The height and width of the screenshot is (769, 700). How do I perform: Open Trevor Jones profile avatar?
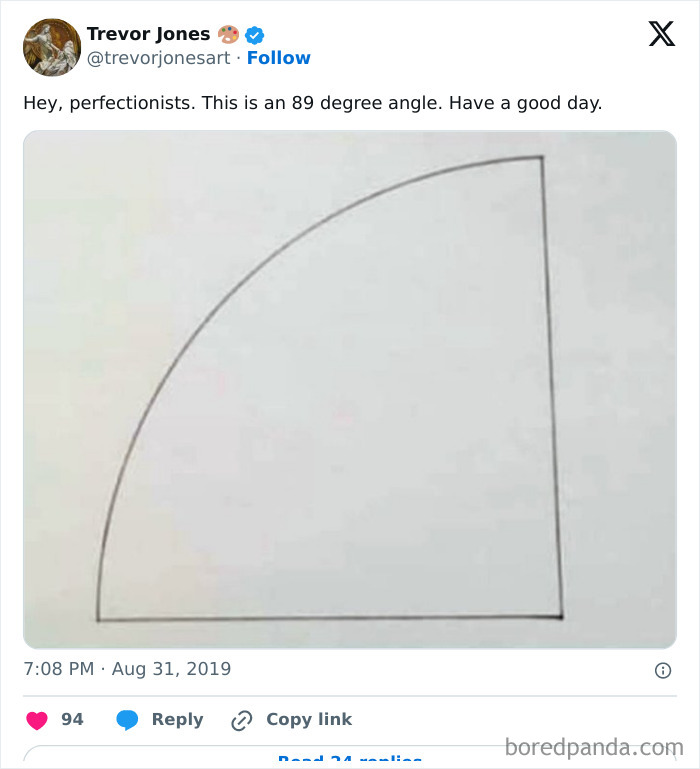point(52,47)
